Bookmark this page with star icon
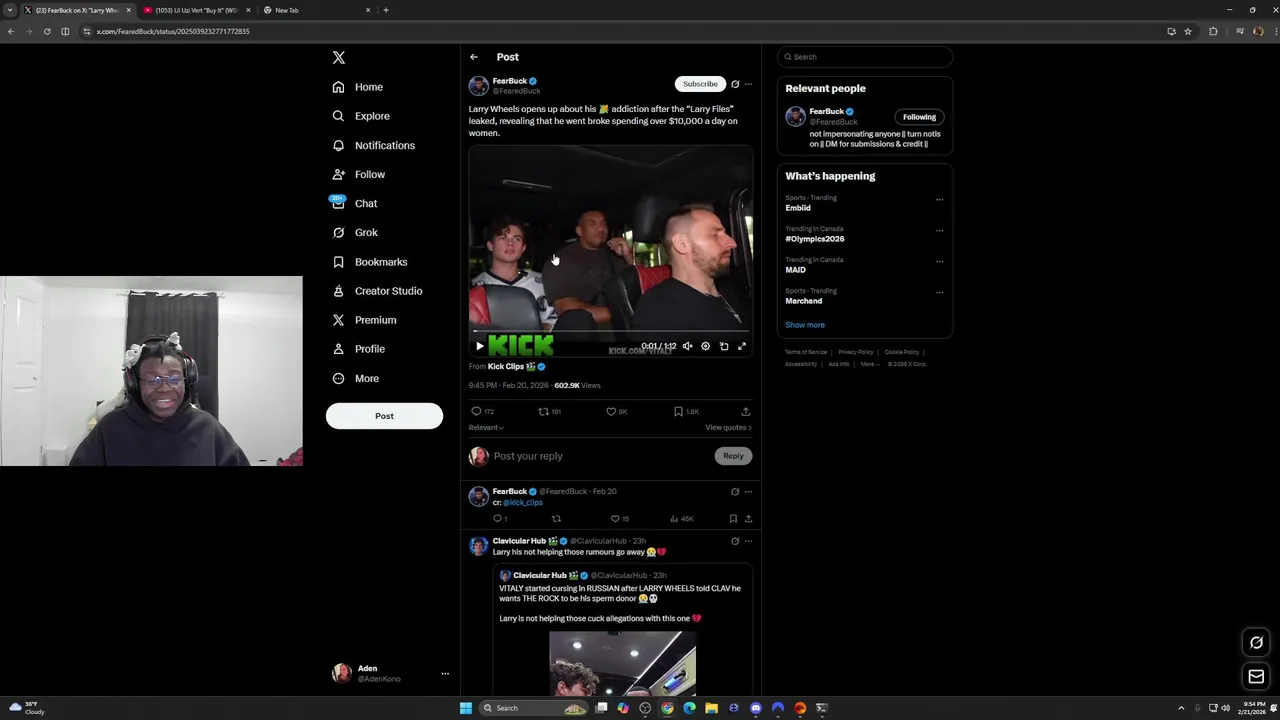This screenshot has width=1280, height=720. 1188,31
